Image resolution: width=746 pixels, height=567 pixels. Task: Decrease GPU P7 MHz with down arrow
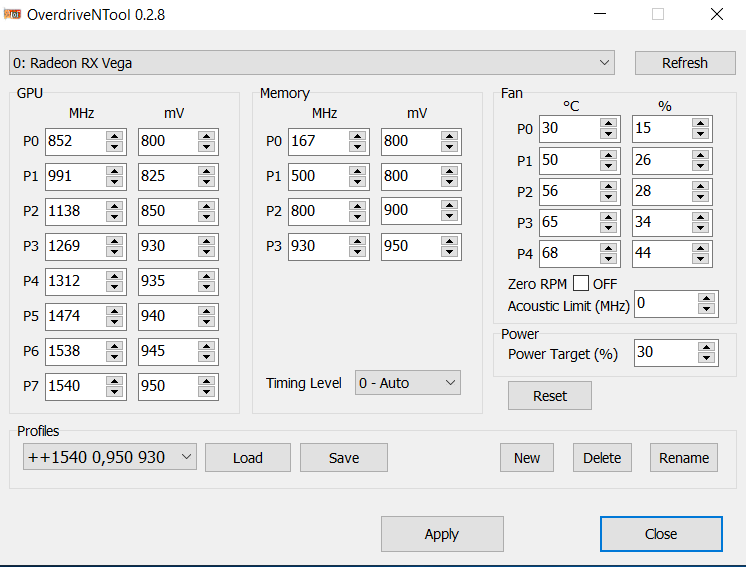click(114, 391)
